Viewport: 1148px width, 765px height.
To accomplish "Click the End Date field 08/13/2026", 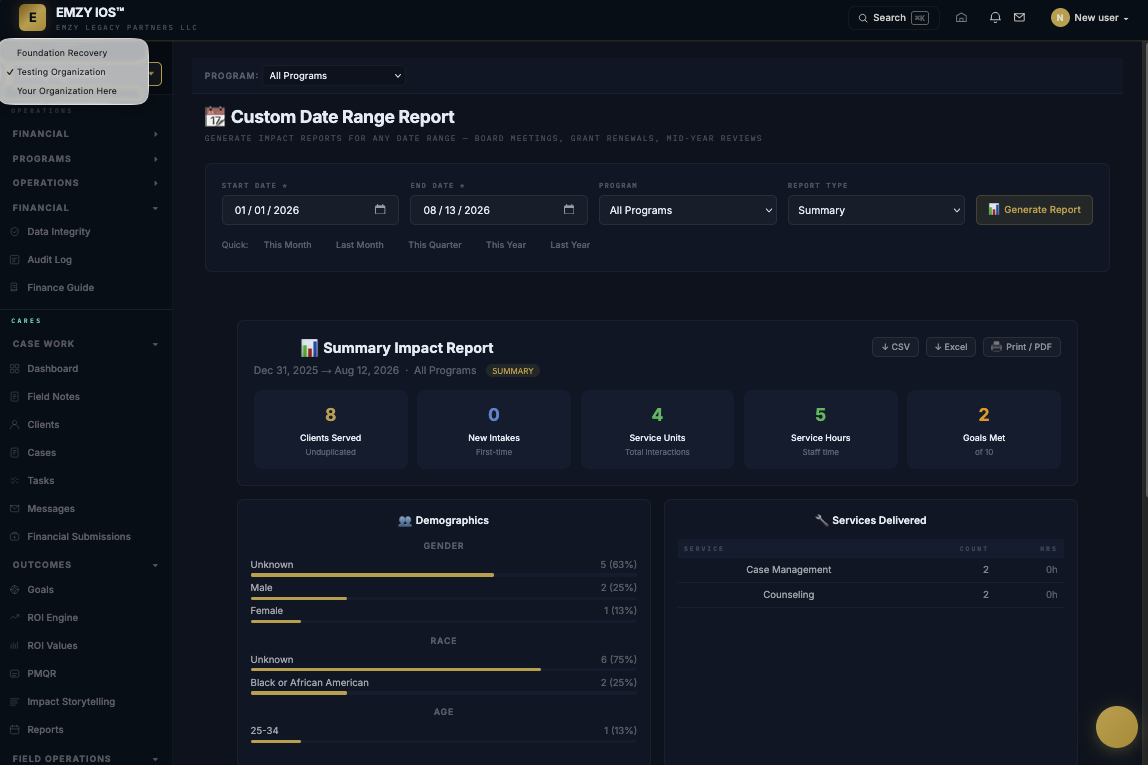I will (499, 210).
